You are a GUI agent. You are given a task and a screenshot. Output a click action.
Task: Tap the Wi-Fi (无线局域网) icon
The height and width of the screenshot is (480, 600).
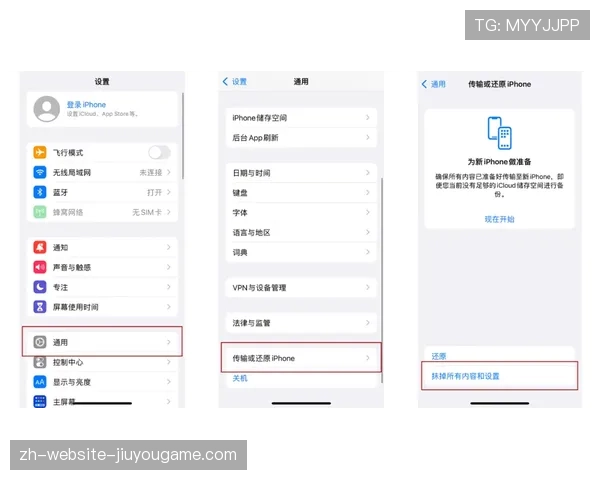(x=40, y=172)
